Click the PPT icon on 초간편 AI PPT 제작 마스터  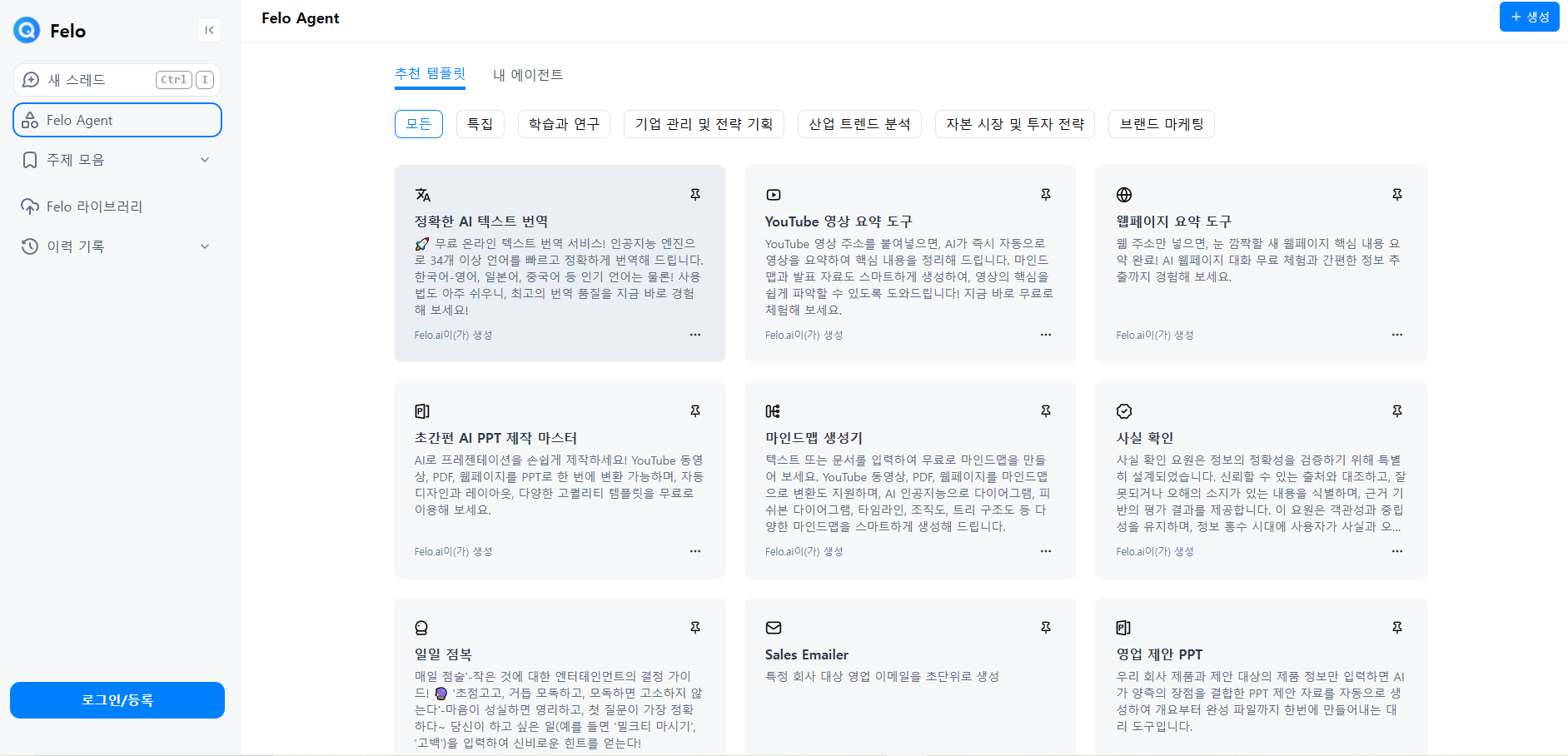(x=422, y=411)
